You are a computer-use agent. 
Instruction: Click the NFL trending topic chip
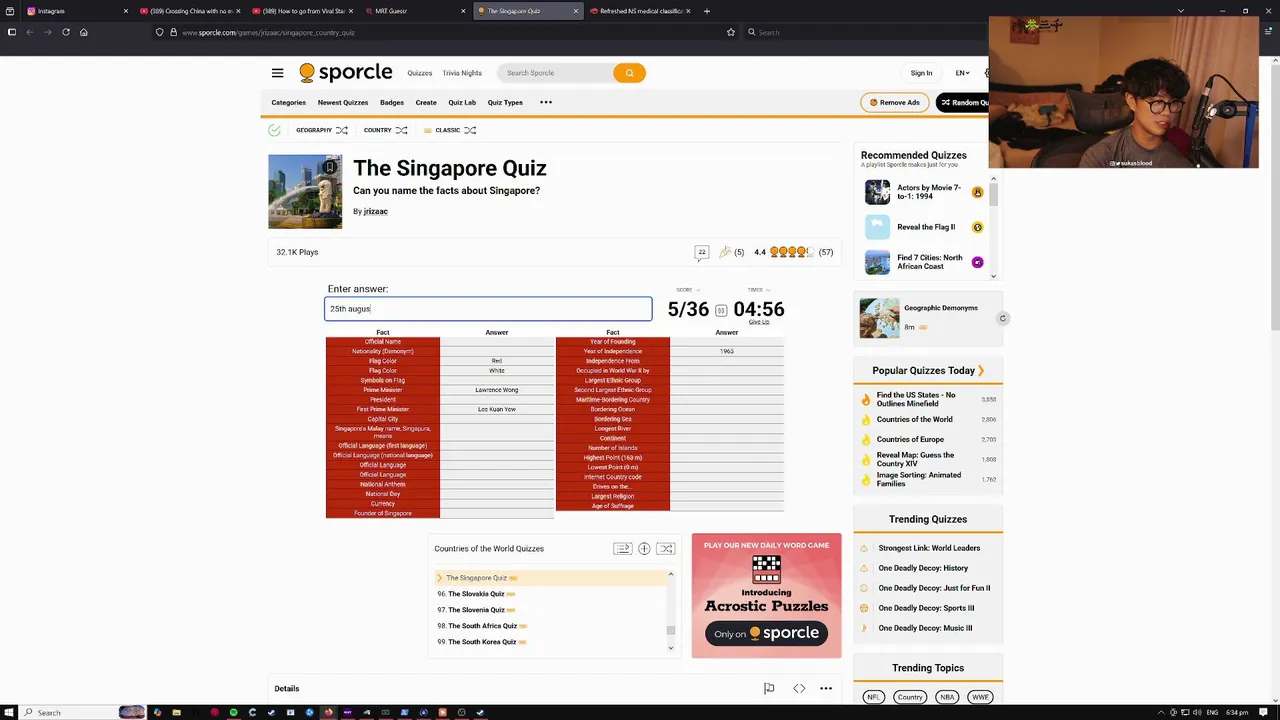[x=873, y=697]
